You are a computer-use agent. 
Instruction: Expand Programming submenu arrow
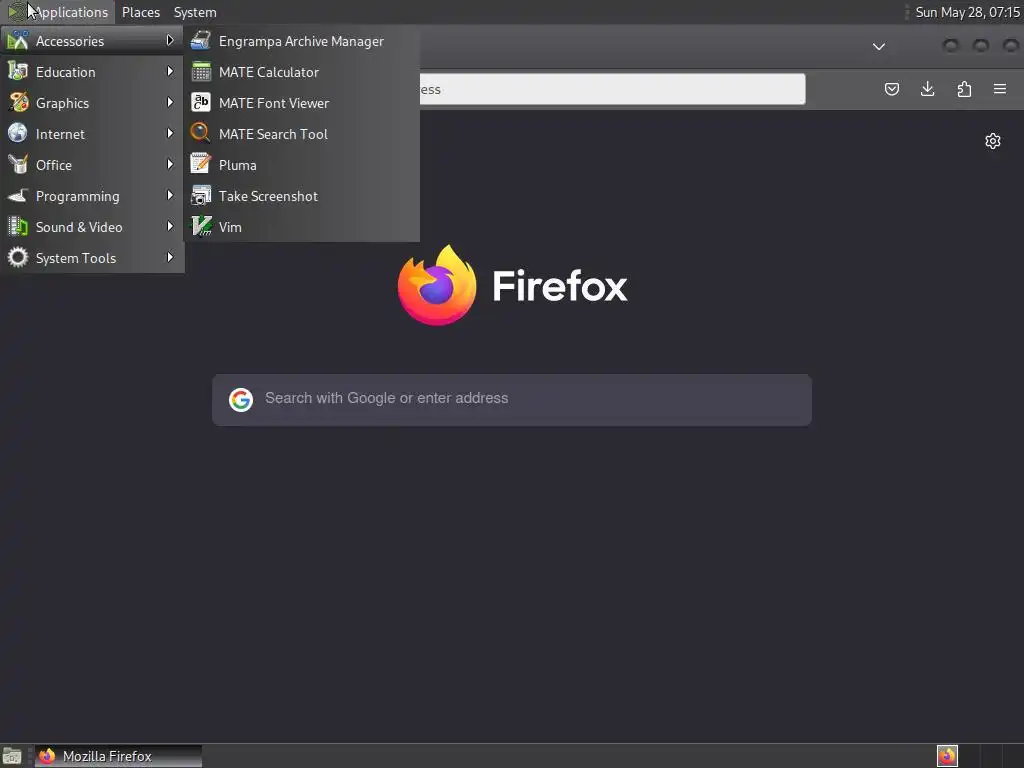click(170, 195)
